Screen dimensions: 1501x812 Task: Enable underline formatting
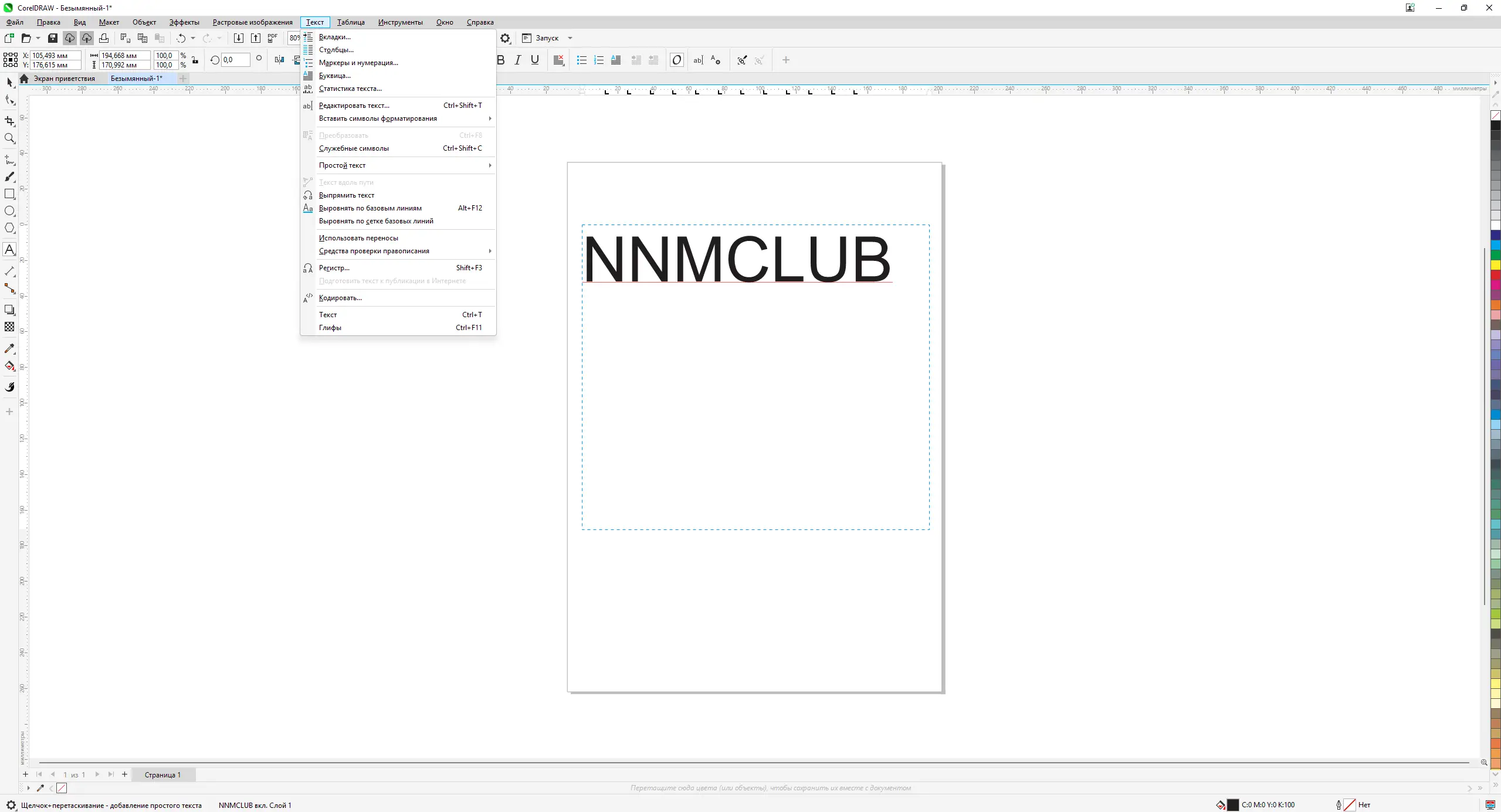[534, 60]
